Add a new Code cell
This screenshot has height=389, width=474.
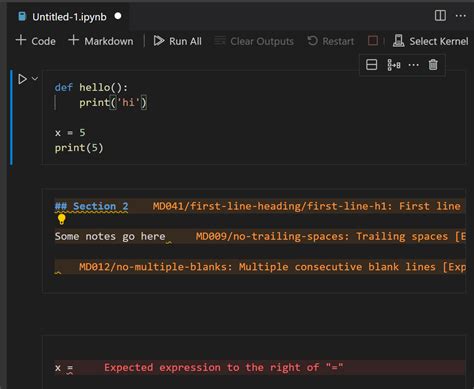pos(36,41)
